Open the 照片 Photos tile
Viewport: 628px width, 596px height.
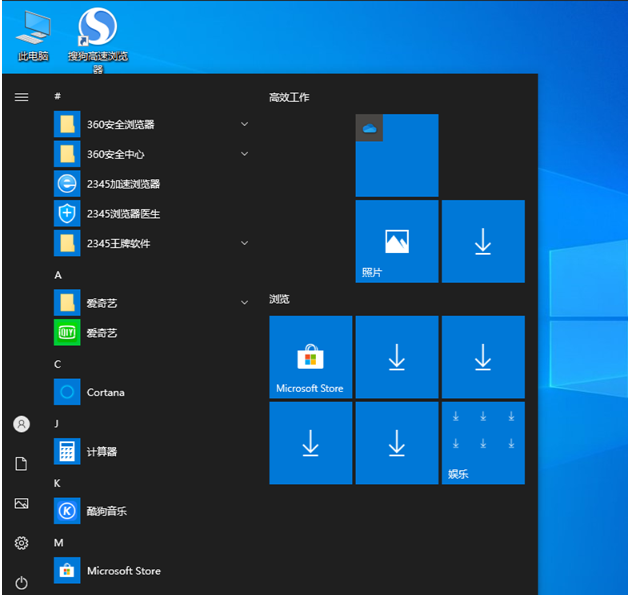click(x=396, y=241)
